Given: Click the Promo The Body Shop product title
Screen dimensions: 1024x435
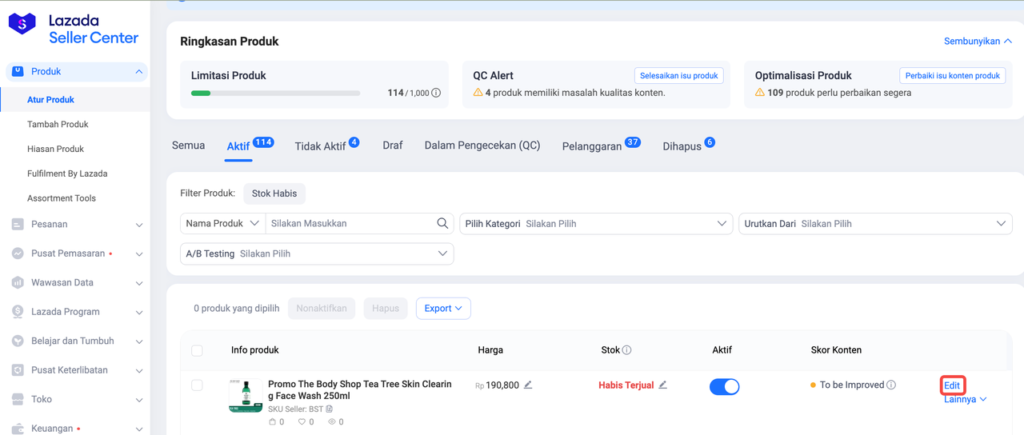Looking at the screenshot, I should 360,391.
